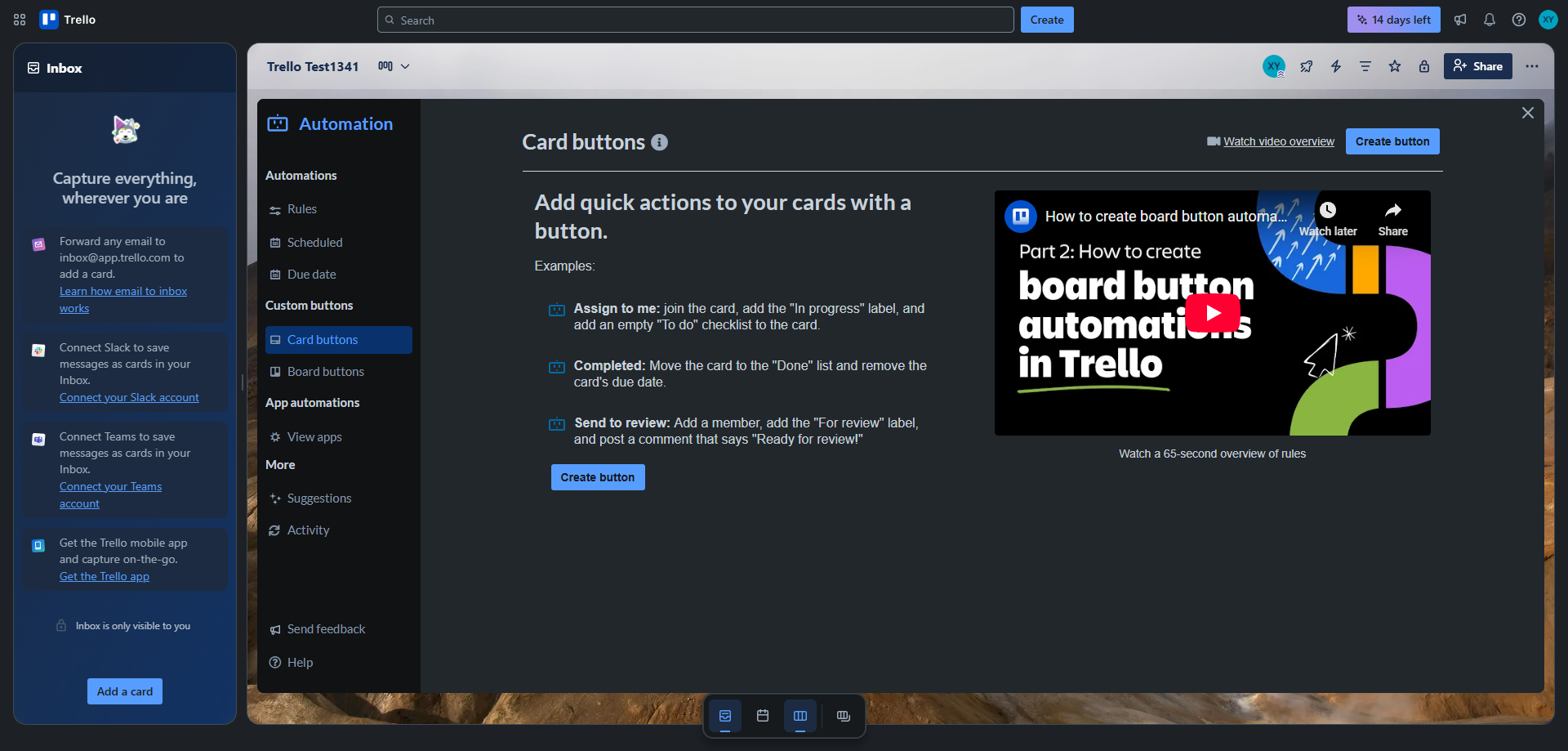This screenshot has width=1568, height=751.
Task: Open the help question mark icon
Action: [x=1519, y=20]
